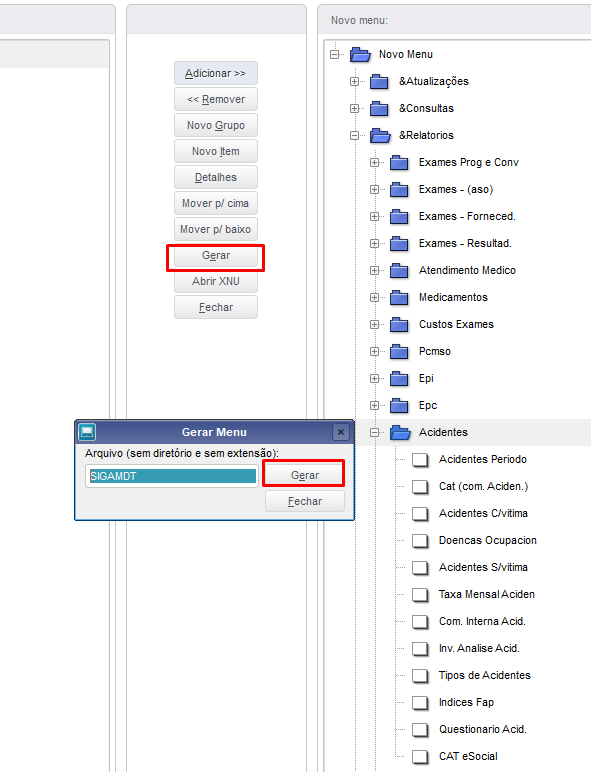Click the &Relatorios open-folder icon
Image resolution: width=591 pixels, height=772 pixels.
pyautogui.click(x=380, y=135)
